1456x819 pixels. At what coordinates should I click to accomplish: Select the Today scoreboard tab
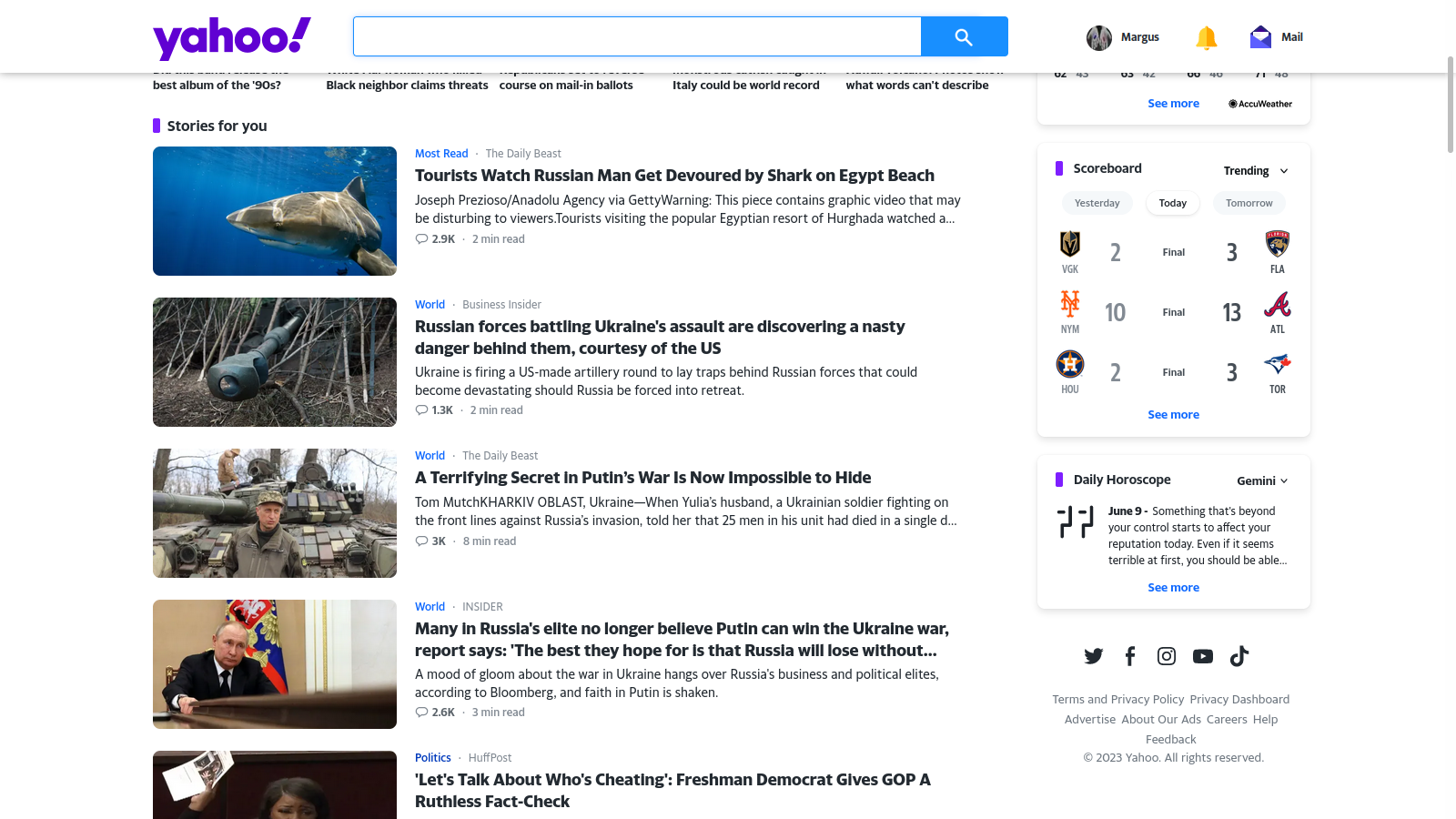click(1173, 203)
